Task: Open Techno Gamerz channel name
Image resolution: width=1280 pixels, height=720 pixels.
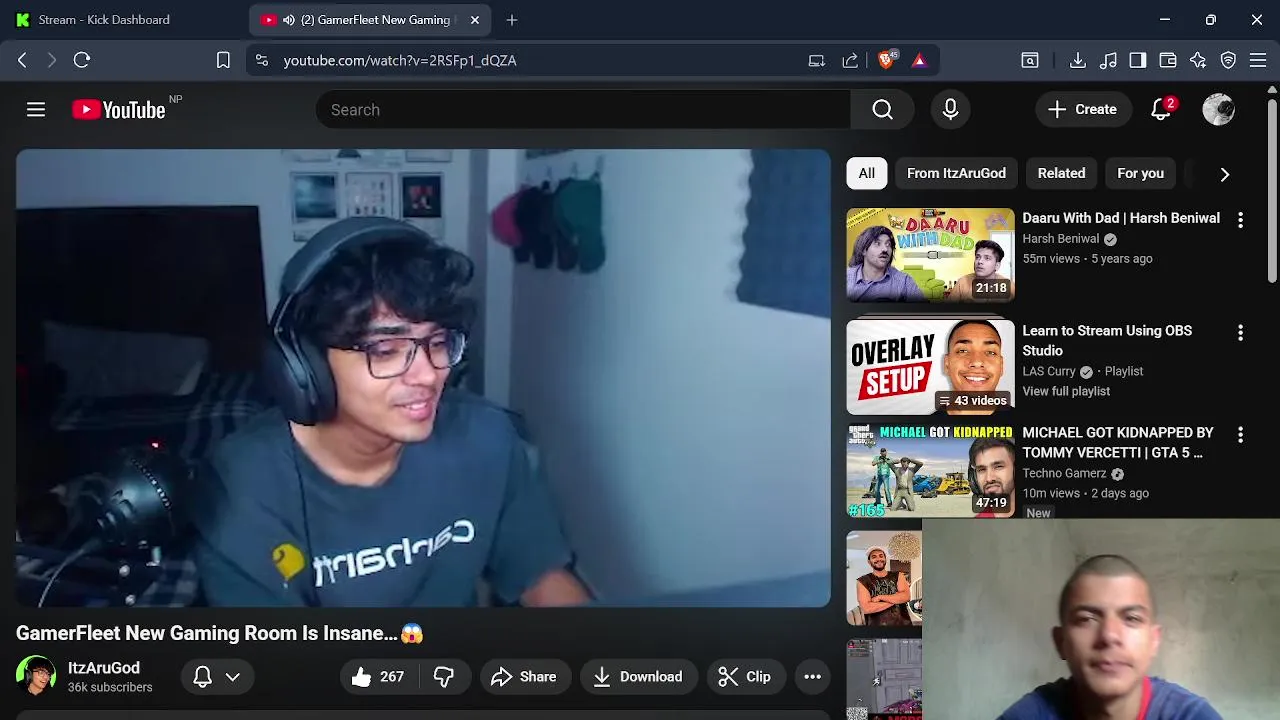Action: tap(1064, 473)
